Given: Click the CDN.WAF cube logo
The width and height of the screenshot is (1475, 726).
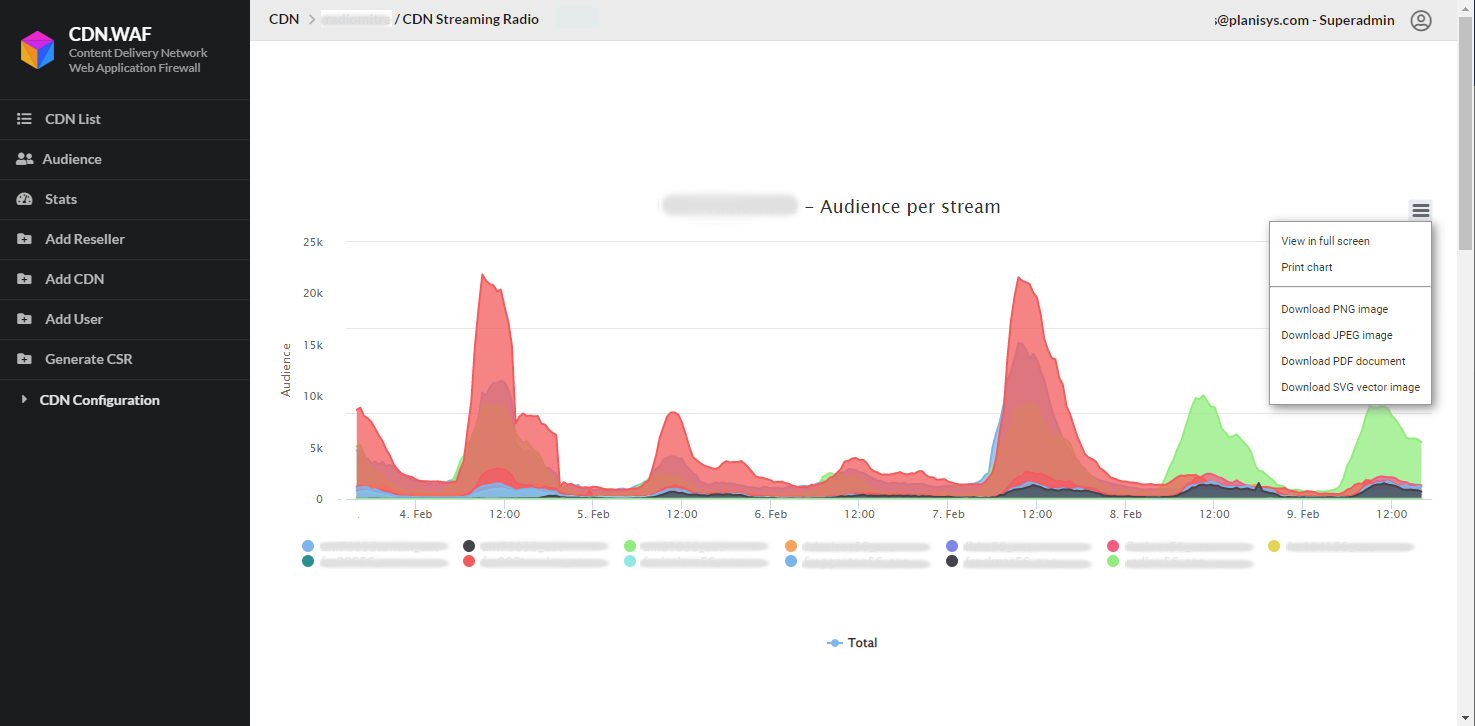Looking at the screenshot, I should pos(38,49).
